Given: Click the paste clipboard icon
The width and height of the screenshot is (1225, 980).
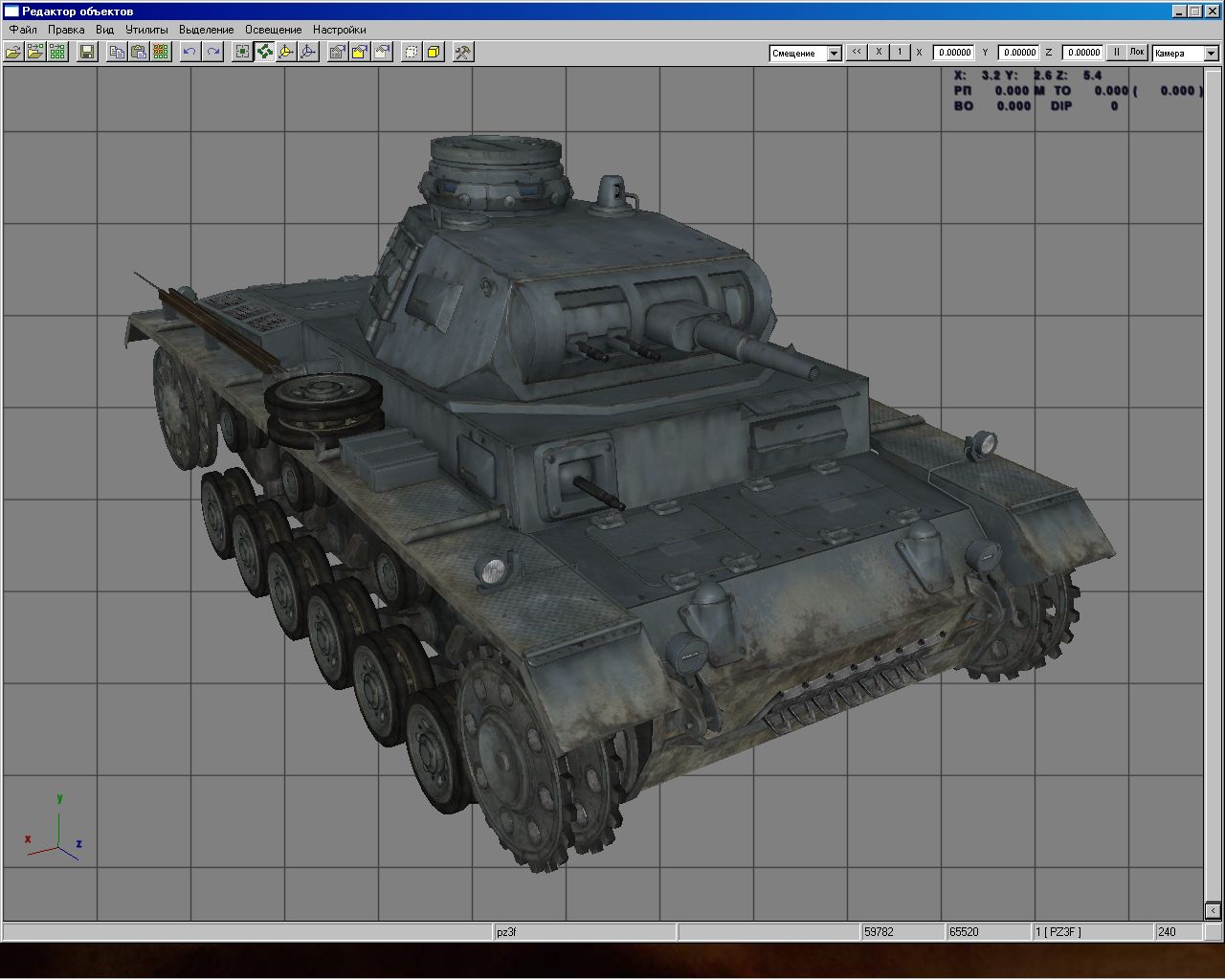Looking at the screenshot, I should click(139, 53).
